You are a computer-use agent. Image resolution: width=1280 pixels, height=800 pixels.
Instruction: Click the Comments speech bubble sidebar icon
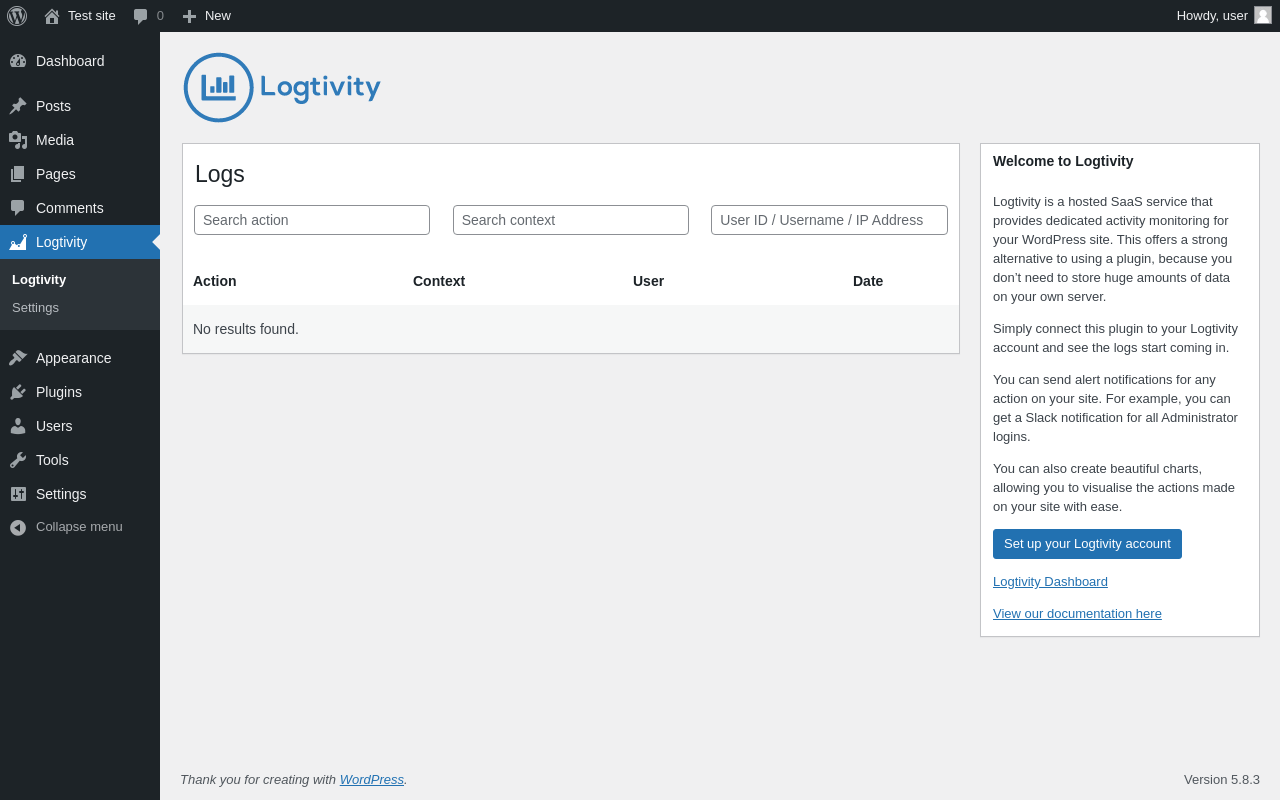[18, 208]
